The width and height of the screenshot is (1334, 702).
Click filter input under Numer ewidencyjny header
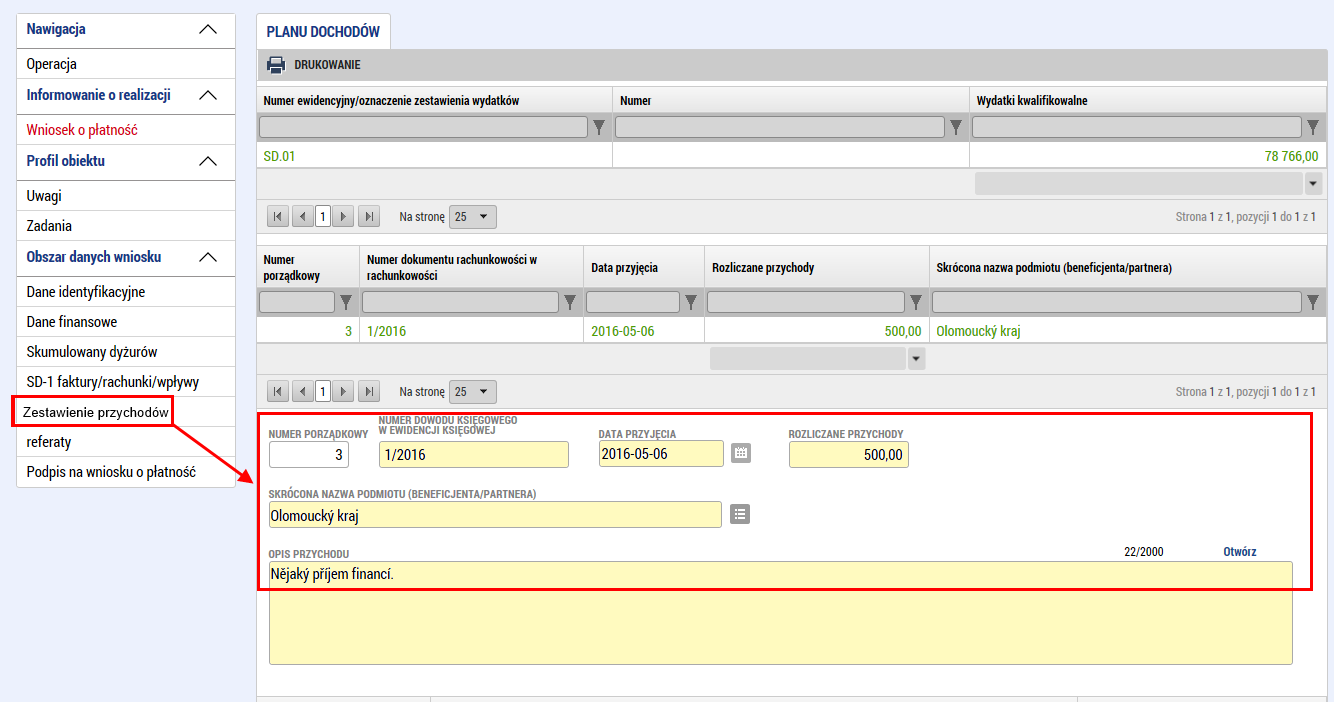coord(423,127)
